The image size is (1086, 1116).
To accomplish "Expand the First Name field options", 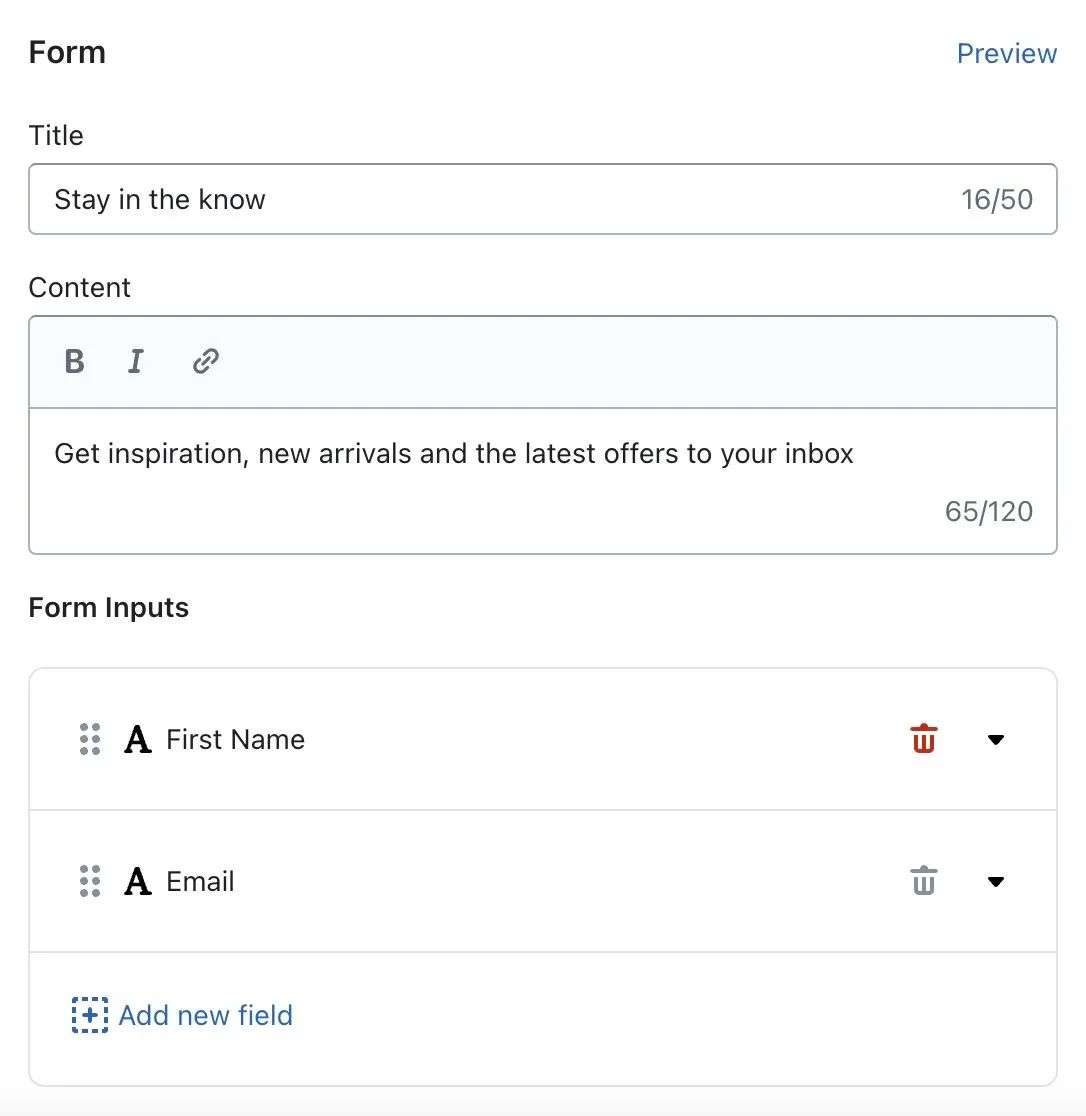I will [x=995, y=739].
